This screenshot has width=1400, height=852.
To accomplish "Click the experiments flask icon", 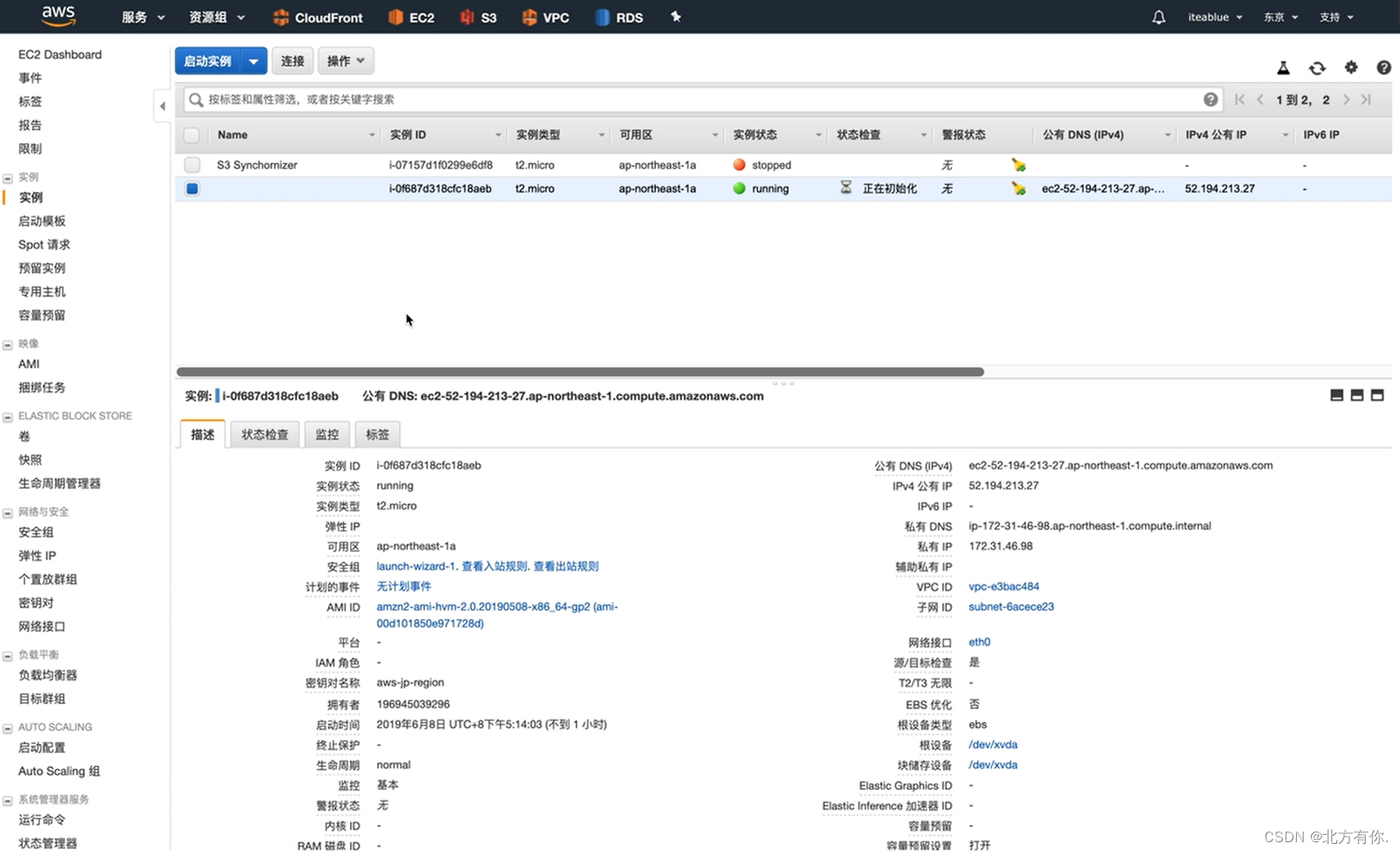I will (1283, 68).
